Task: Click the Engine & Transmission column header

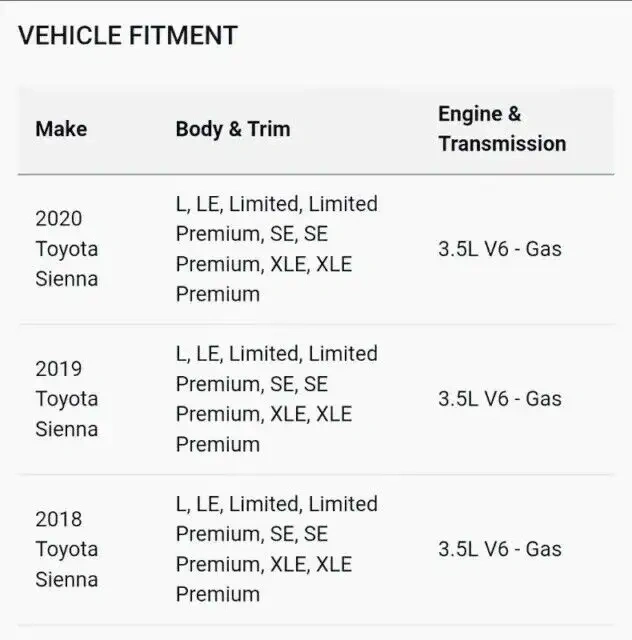Action: [501, 129]
